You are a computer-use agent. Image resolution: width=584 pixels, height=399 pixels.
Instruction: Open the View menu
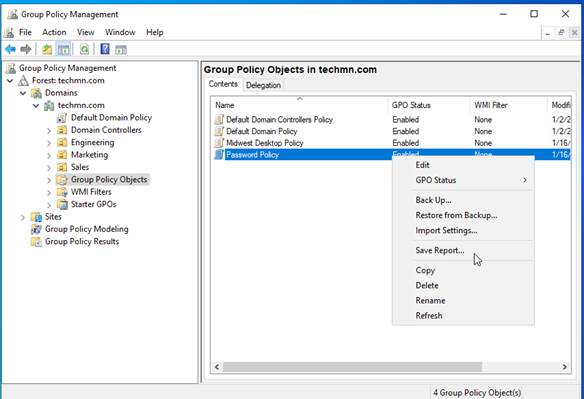(x=86, y=32)
